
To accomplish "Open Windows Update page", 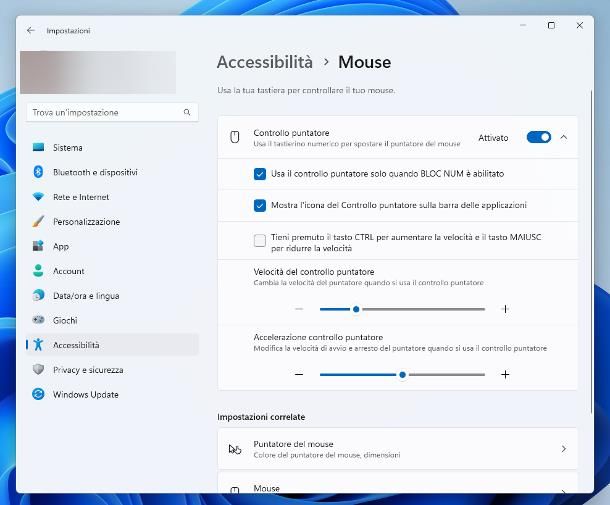I will (112, 394).
